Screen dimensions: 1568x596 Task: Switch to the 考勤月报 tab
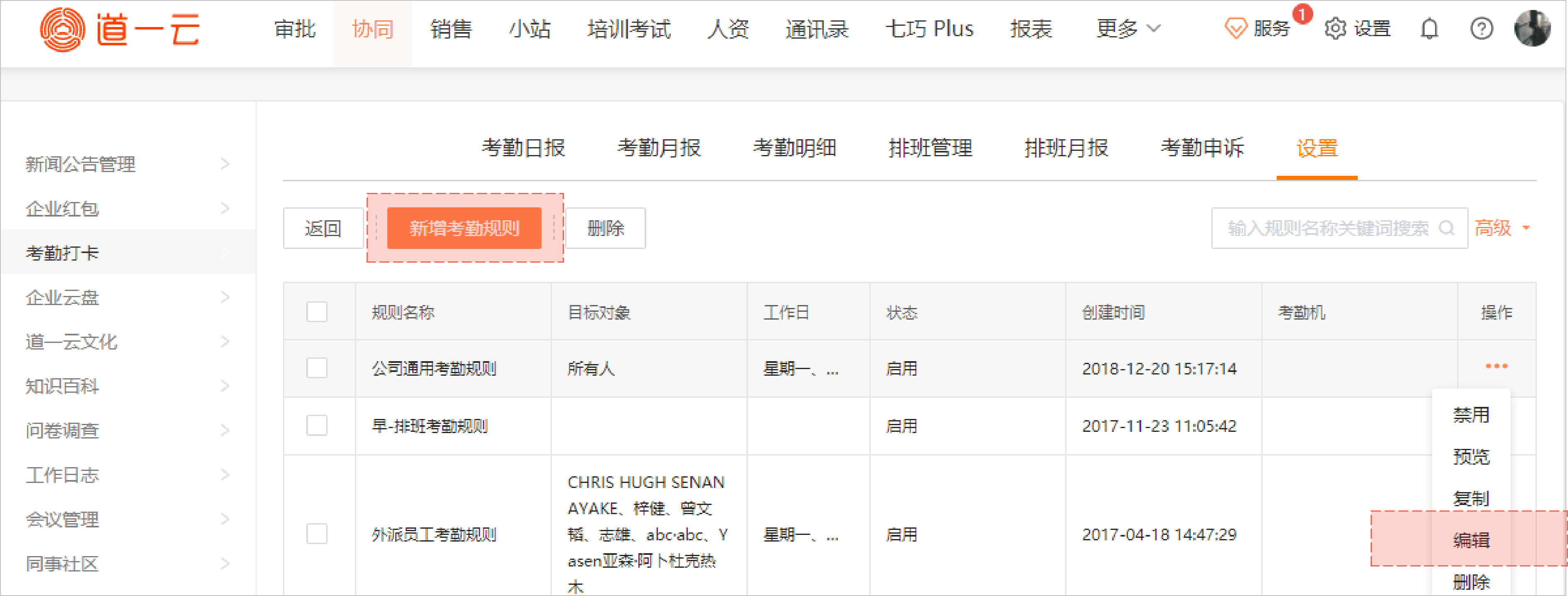point(659,148)
